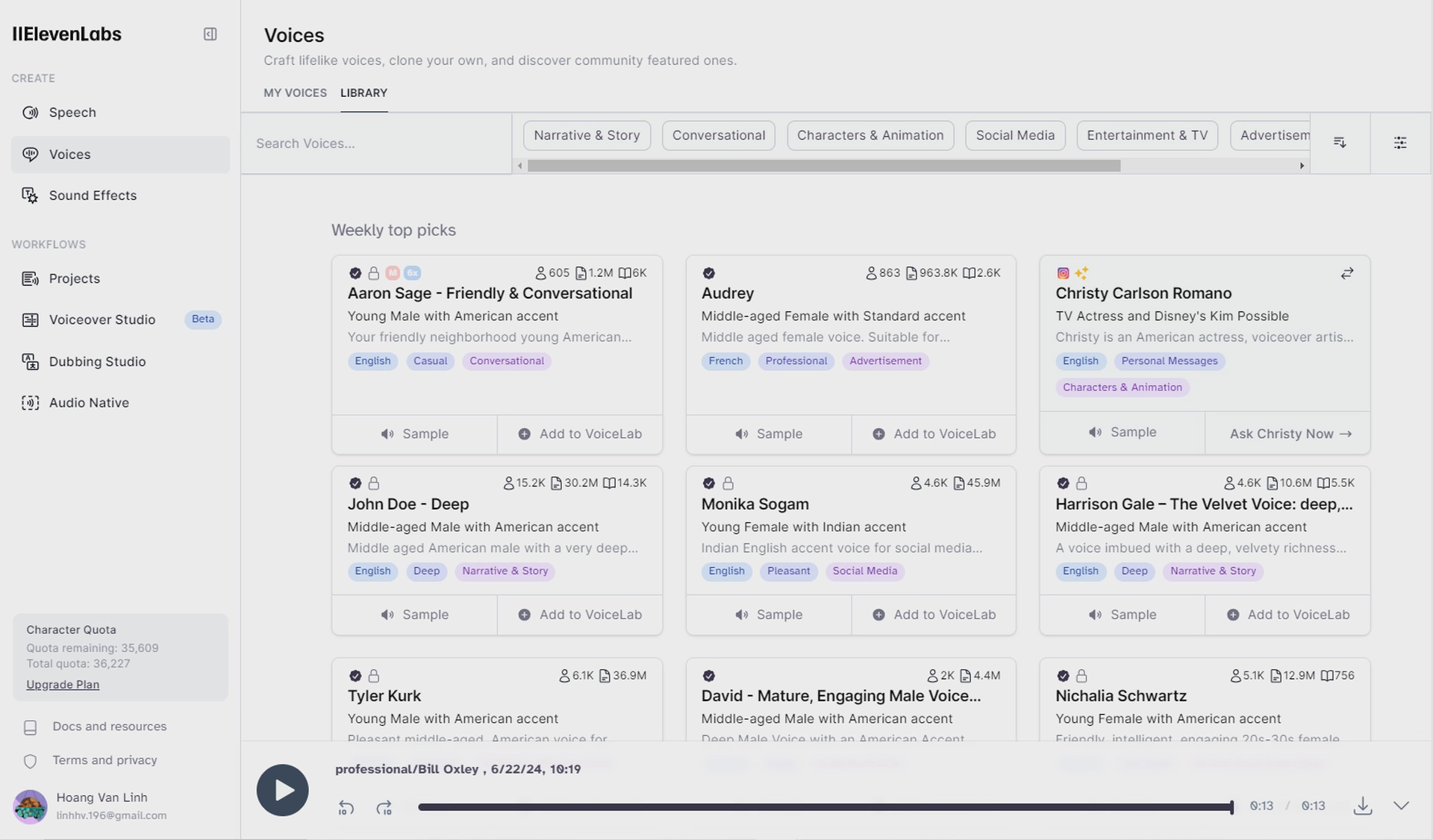1433x840 pixels.
Task: Click the sort voices icon
Action: pos(1340,142)
